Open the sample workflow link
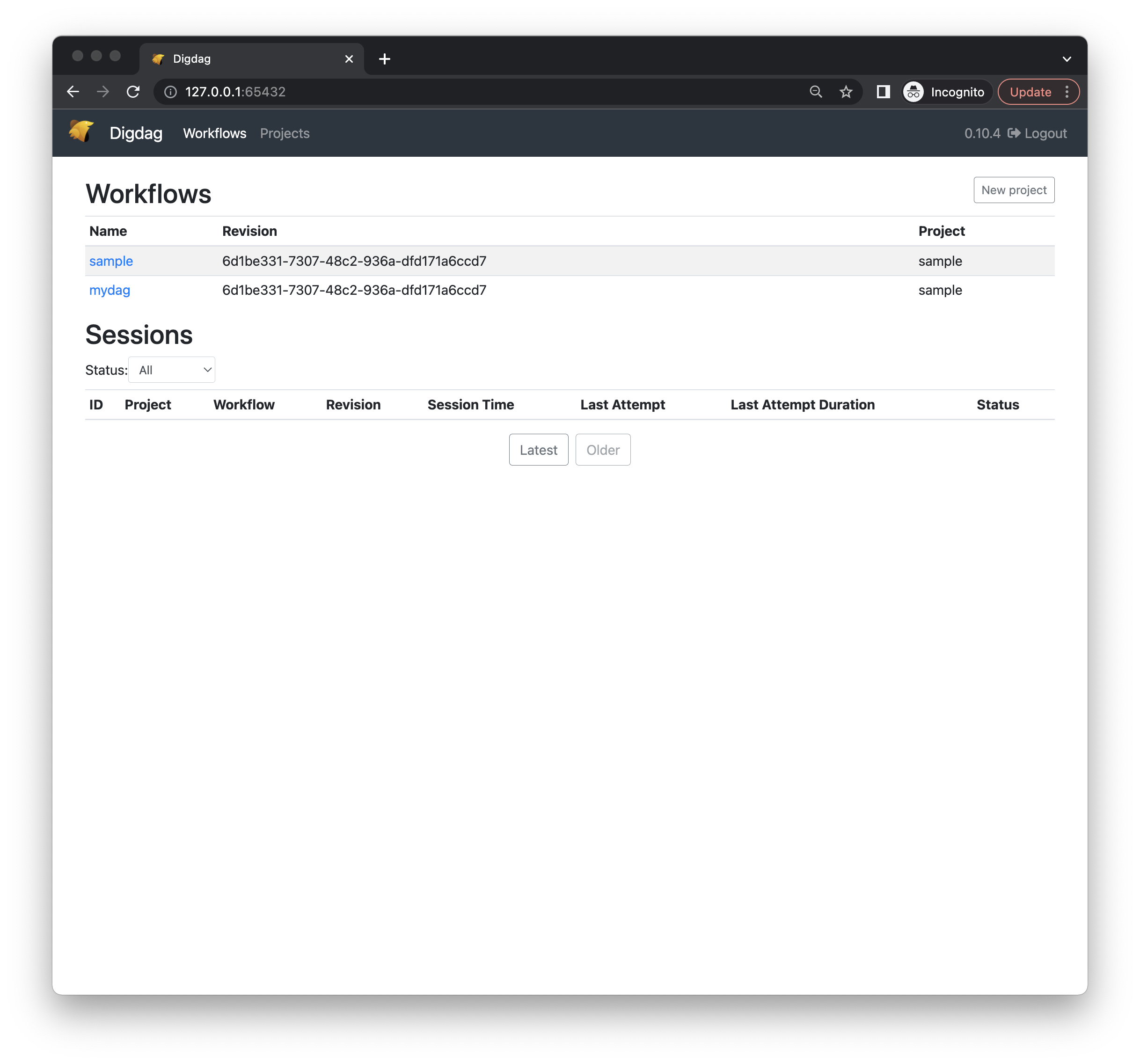The height and width of the screenshot is (1064, 1140). (111, 260)
